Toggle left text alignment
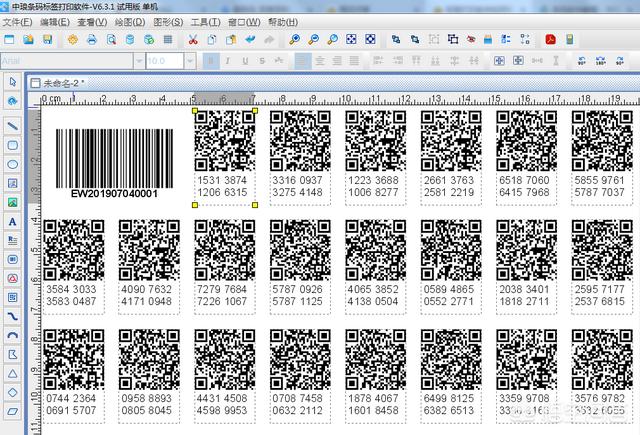The image size is (640, 435). (x=302, y=61)
